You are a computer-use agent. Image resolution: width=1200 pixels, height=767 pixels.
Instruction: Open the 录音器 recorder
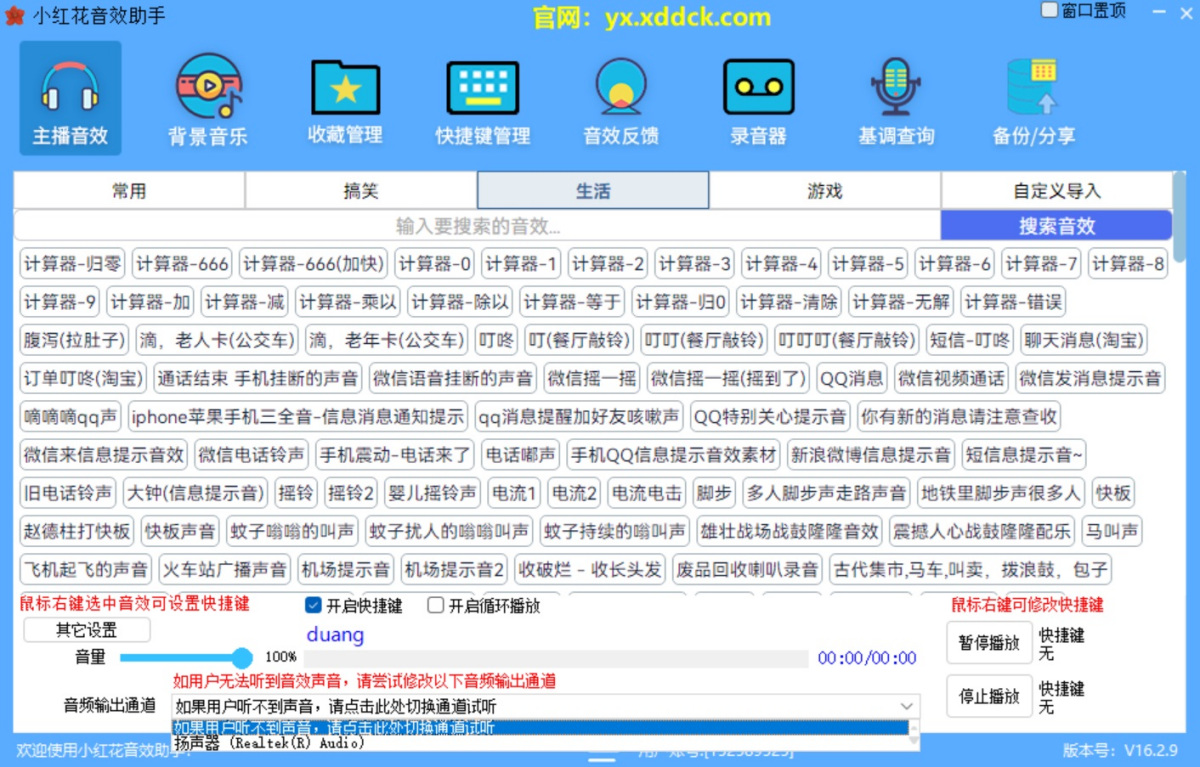[x=757, y=98]
